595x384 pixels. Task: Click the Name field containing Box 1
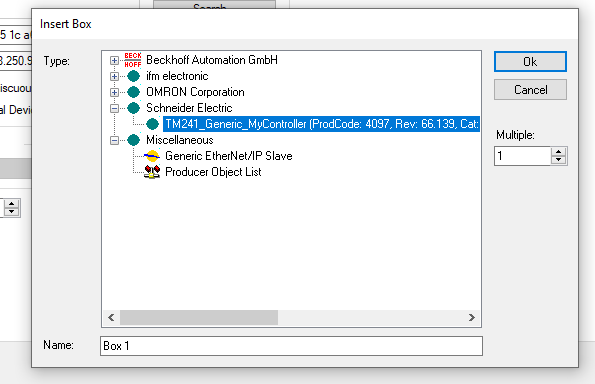pos(291,346)
